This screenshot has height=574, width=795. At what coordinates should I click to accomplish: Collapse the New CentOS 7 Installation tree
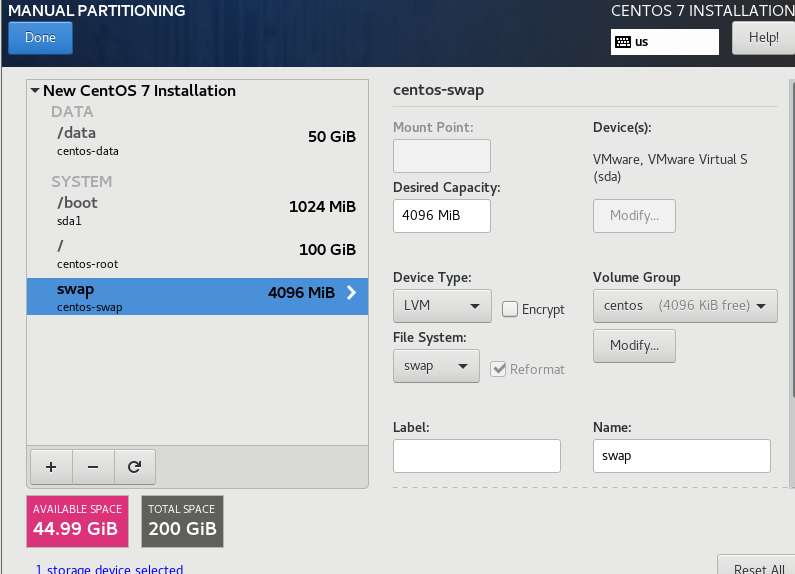(x=35, y=91)
